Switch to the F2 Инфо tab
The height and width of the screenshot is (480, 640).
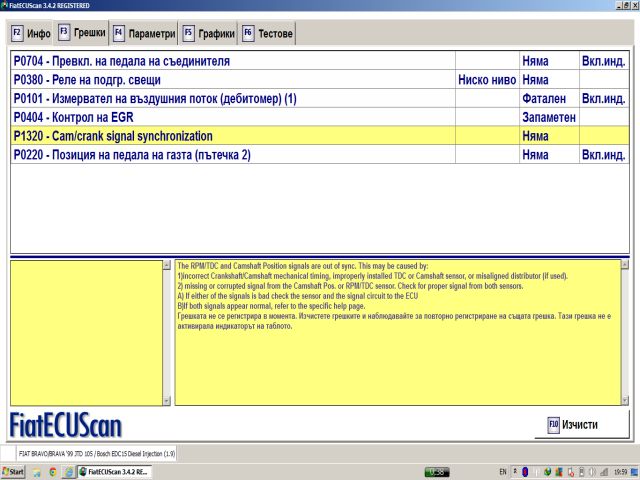tap(30, 33)
